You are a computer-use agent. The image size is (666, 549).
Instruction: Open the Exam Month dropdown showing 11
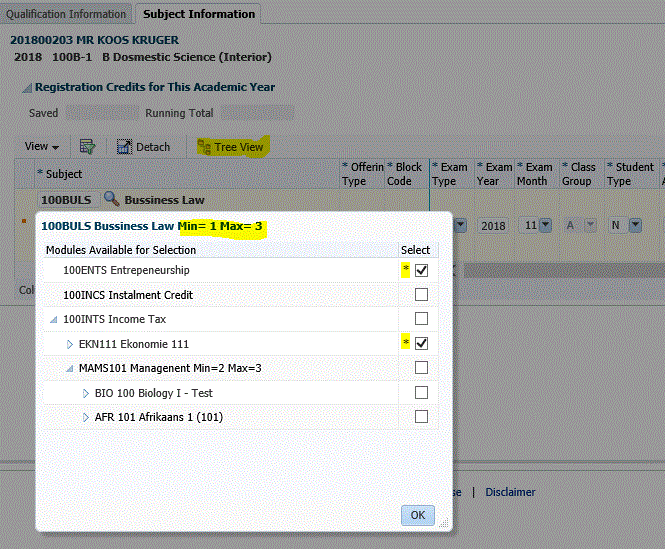click(545, 225)
